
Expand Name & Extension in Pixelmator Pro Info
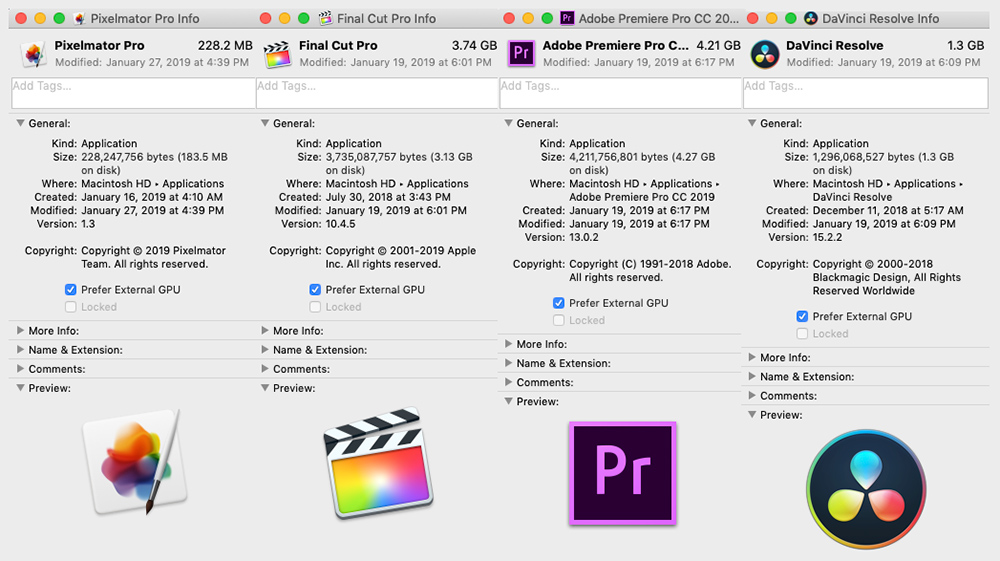[20, 349]
